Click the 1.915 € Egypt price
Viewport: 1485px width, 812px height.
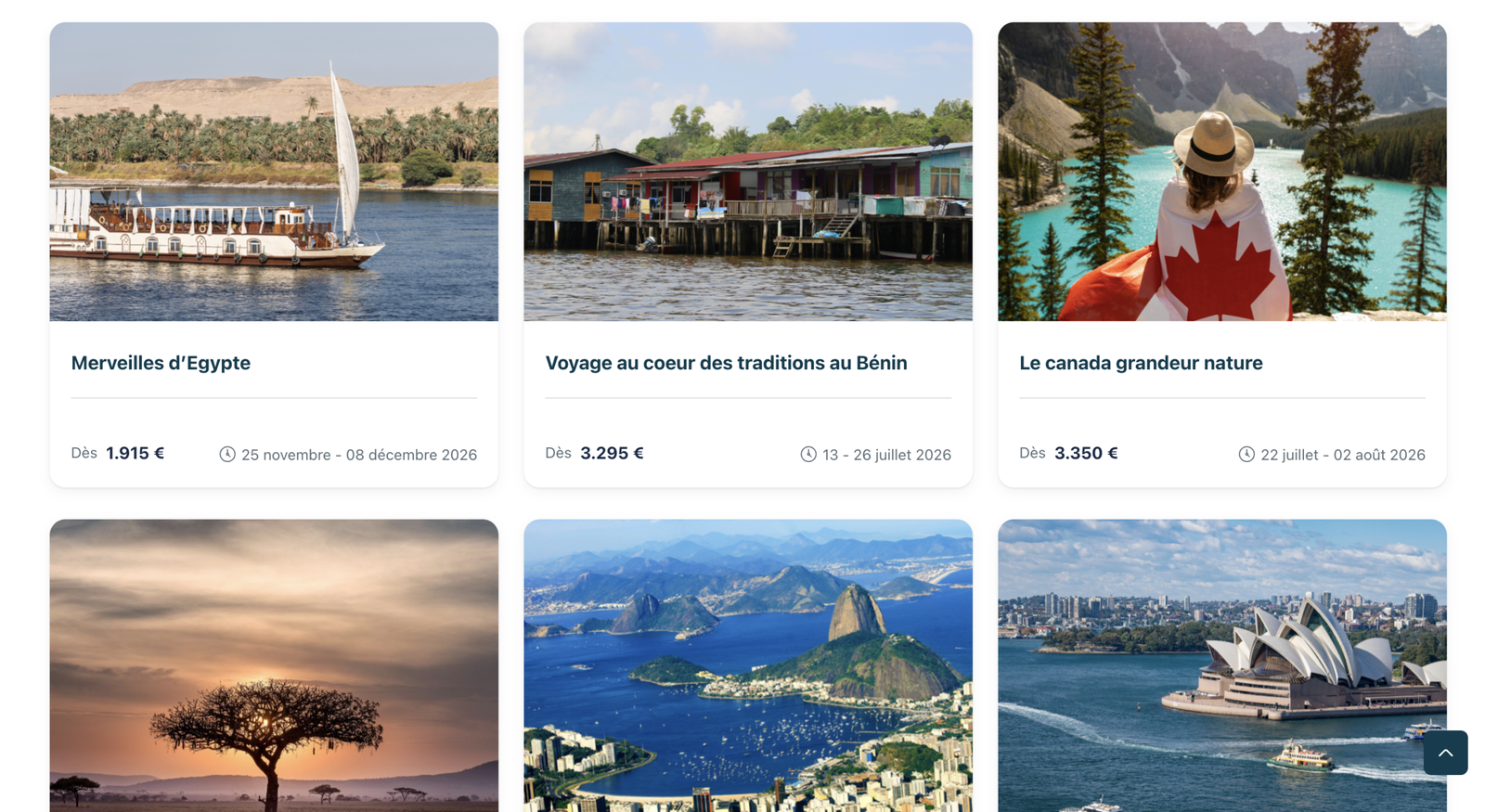(x=136, y=453)
